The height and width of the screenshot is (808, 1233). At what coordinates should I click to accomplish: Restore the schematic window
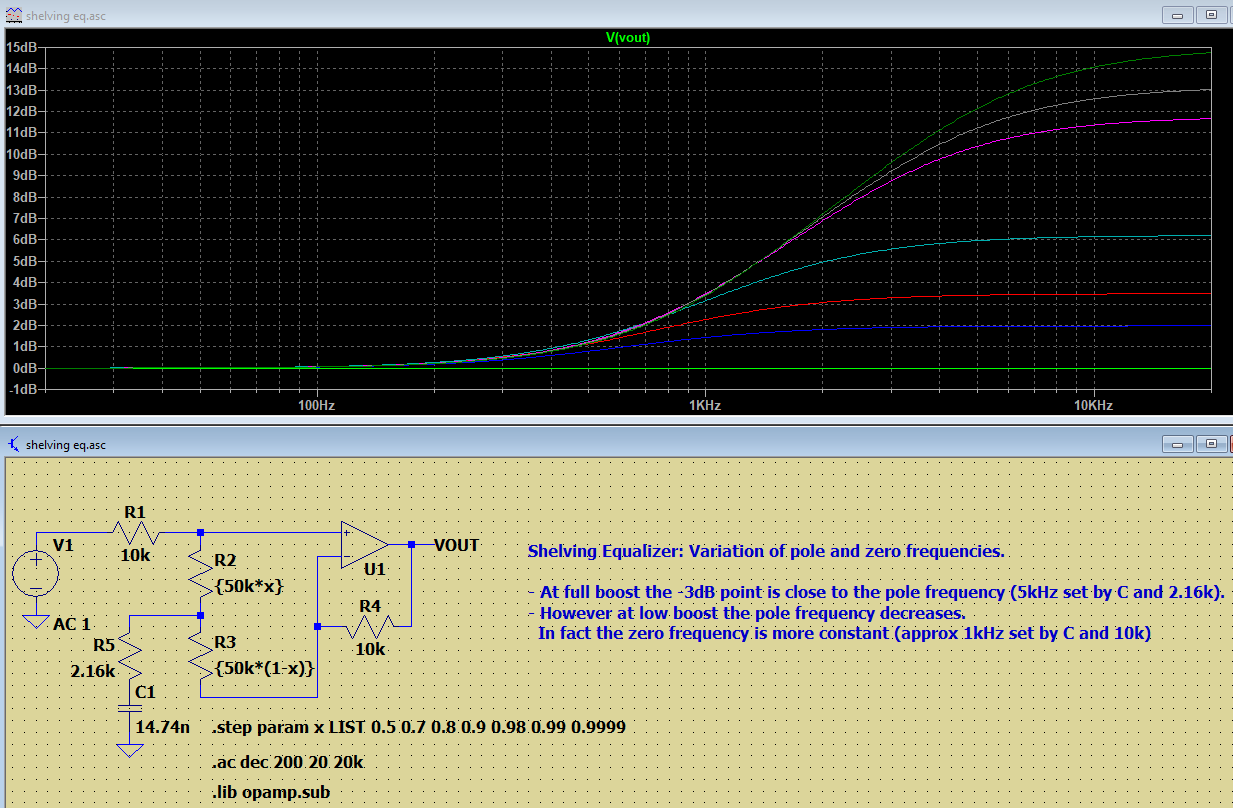(x=1211, y=443)
